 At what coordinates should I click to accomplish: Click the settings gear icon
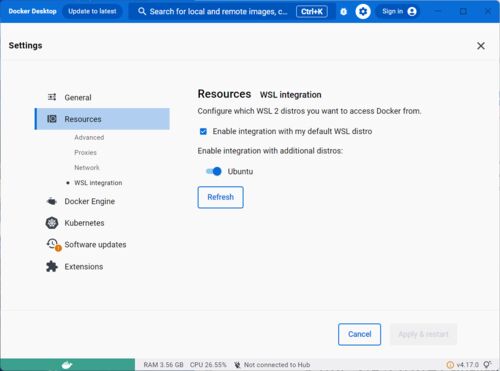363,12
